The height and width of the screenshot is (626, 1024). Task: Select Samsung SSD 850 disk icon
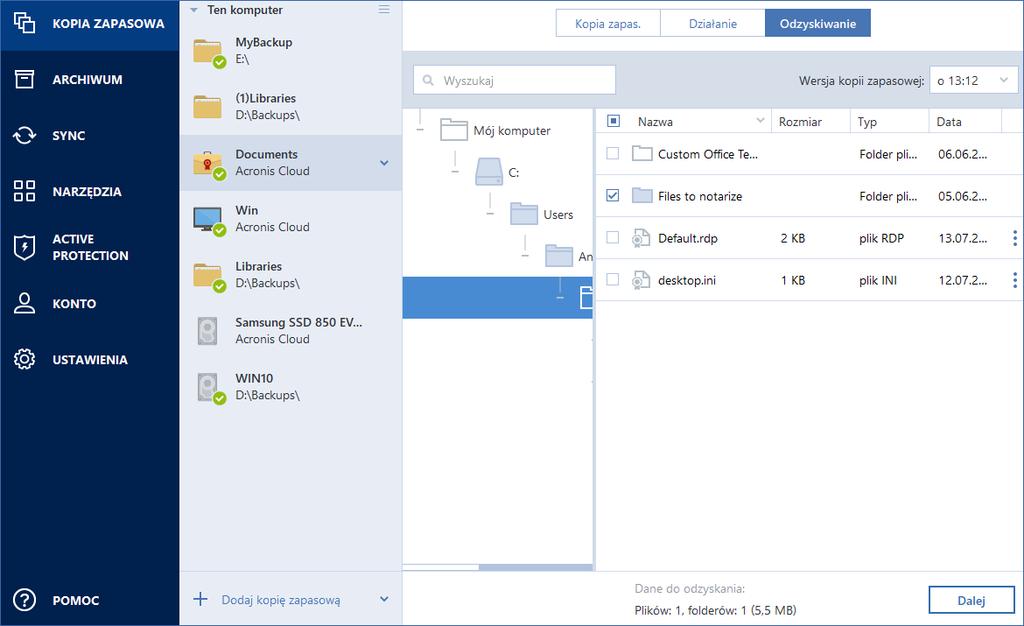pos(207,331)
